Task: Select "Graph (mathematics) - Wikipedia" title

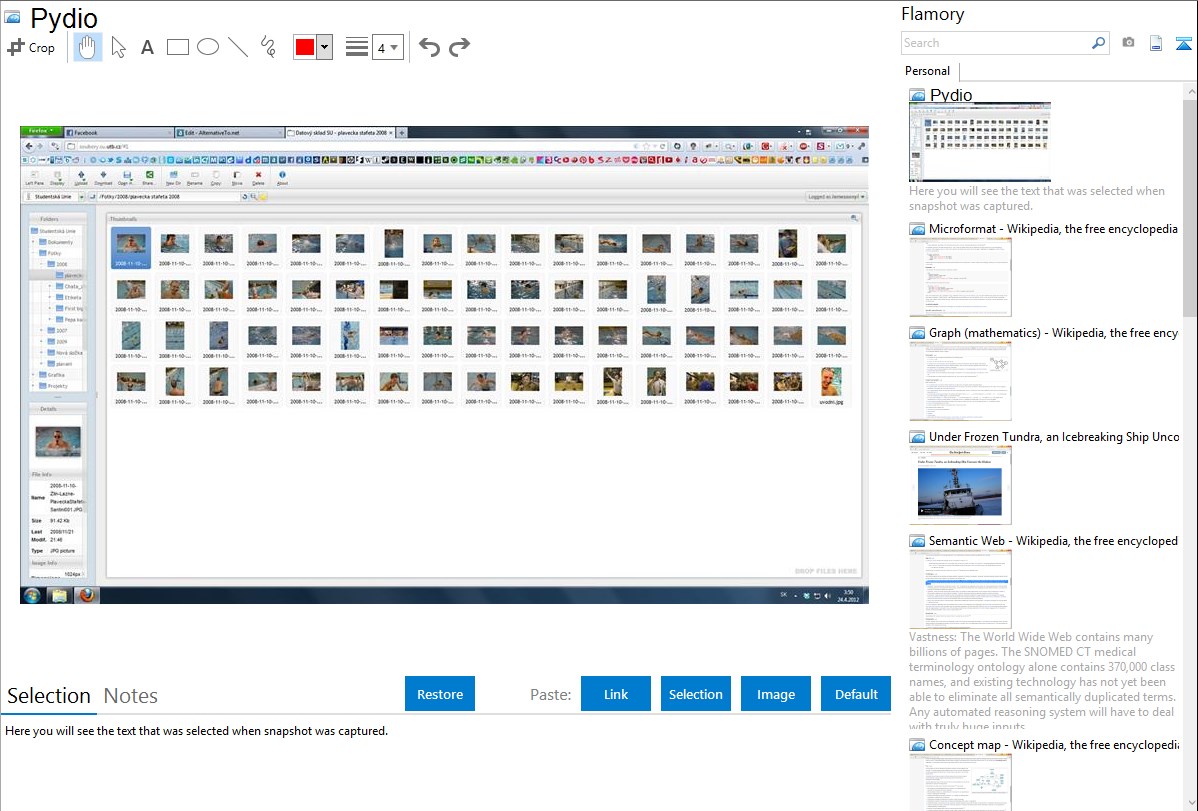Action: [1053, 333]
